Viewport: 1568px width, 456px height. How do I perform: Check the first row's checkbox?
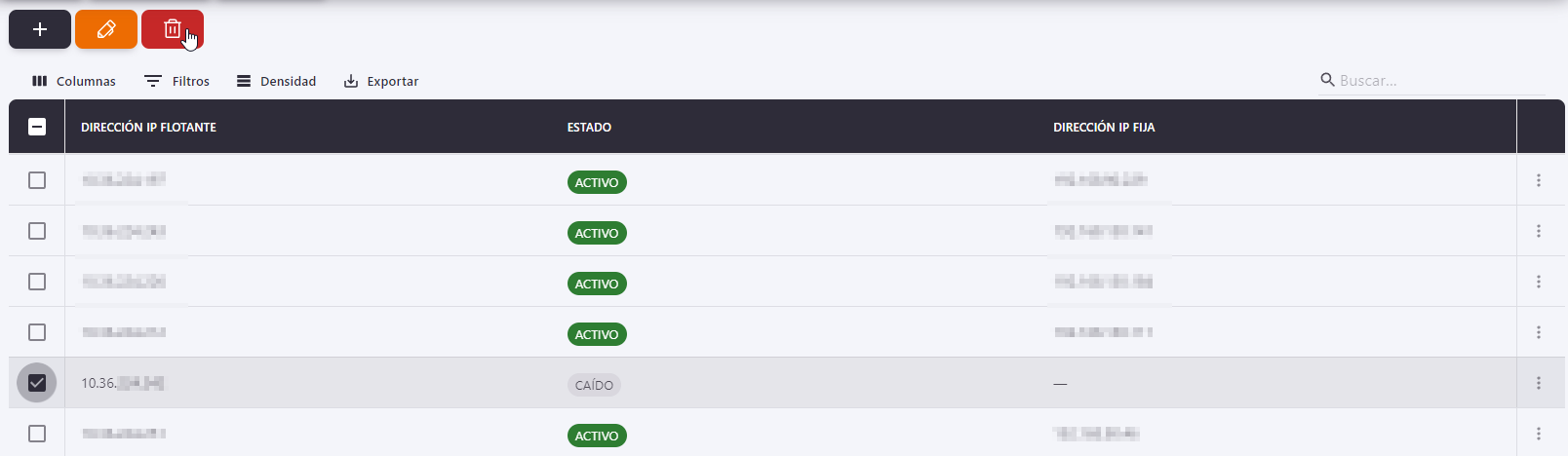coord(37,180)
